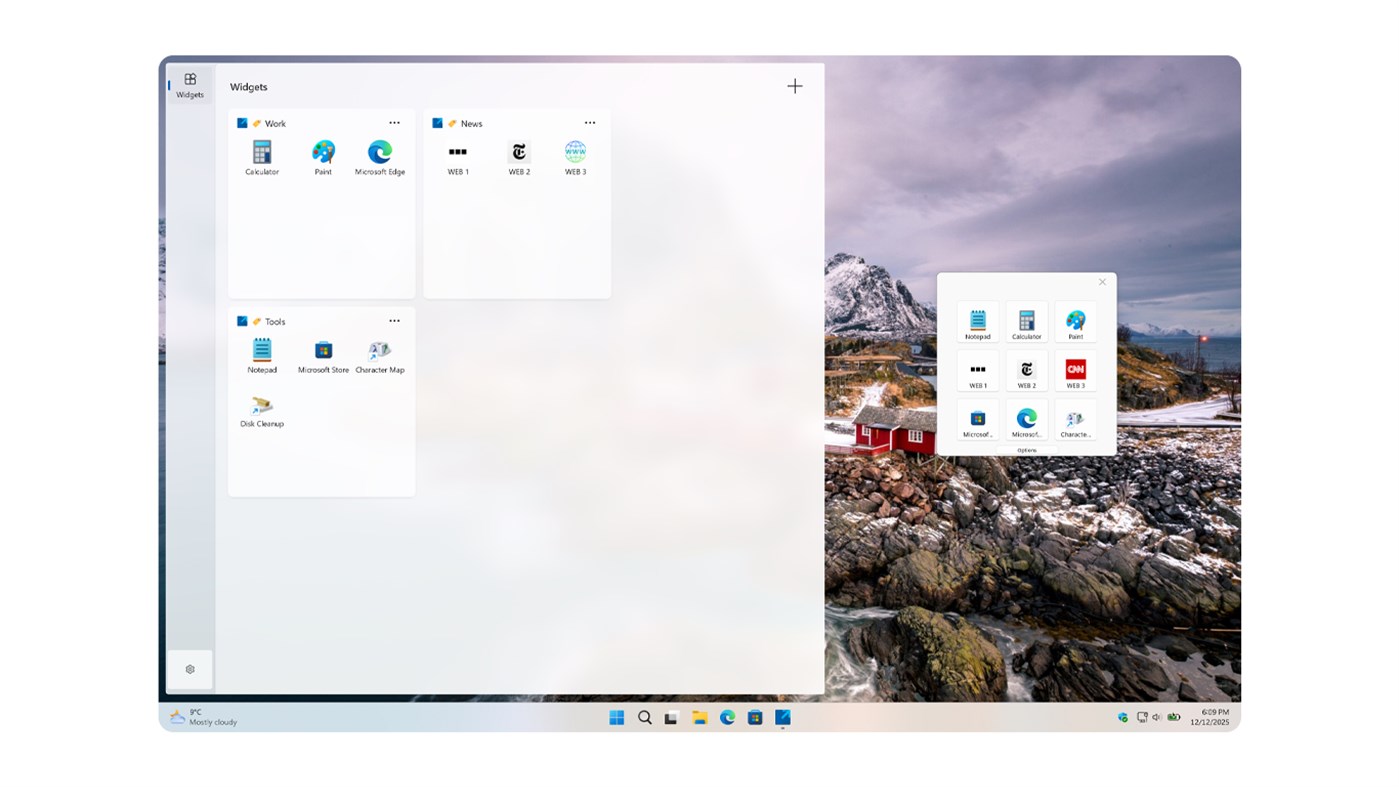The width and height of the screenshot is (1399, 787).
Task: Add a new widget using the plus button
Action: pos(794,86)
